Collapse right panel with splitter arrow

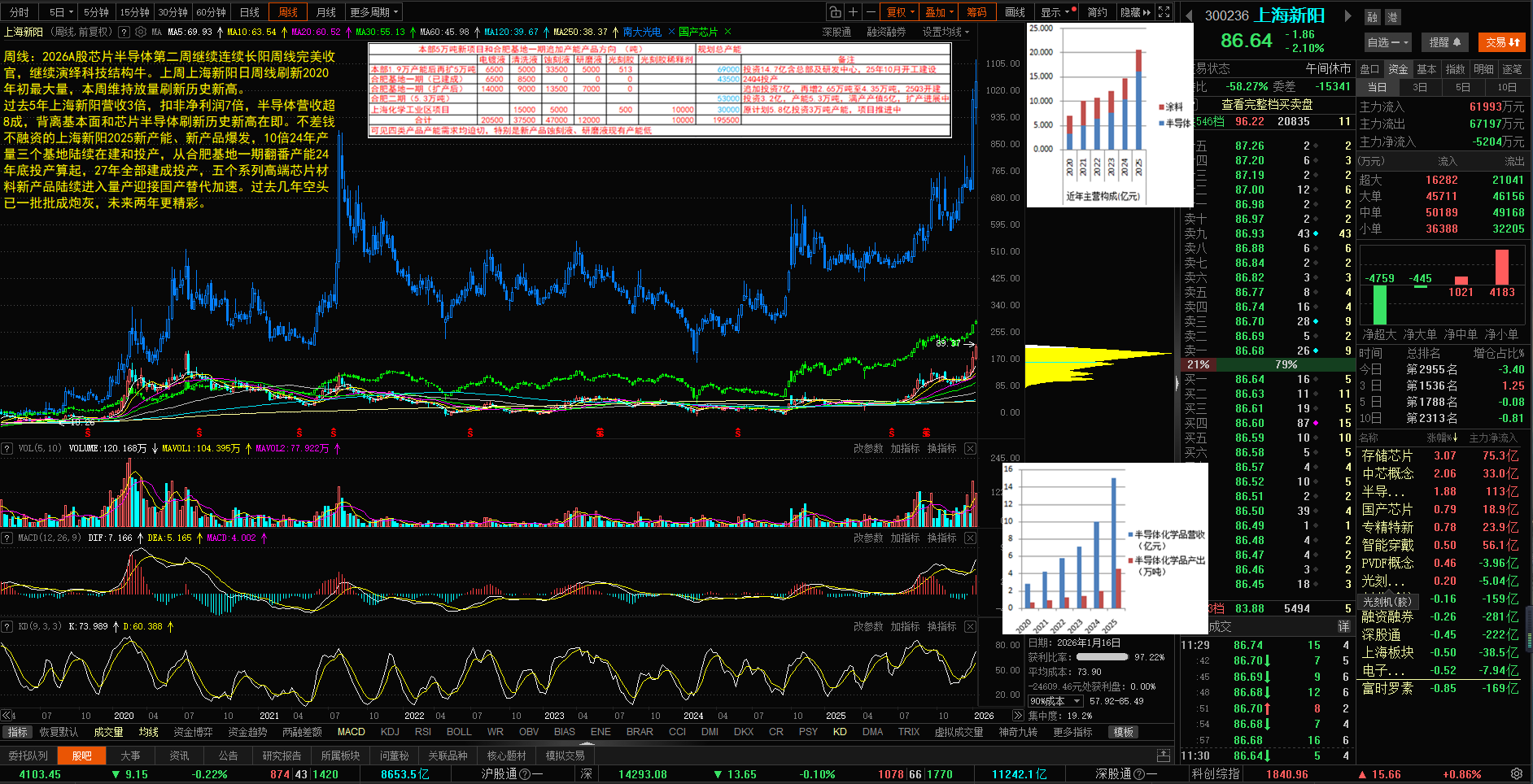click(1177, 382)
